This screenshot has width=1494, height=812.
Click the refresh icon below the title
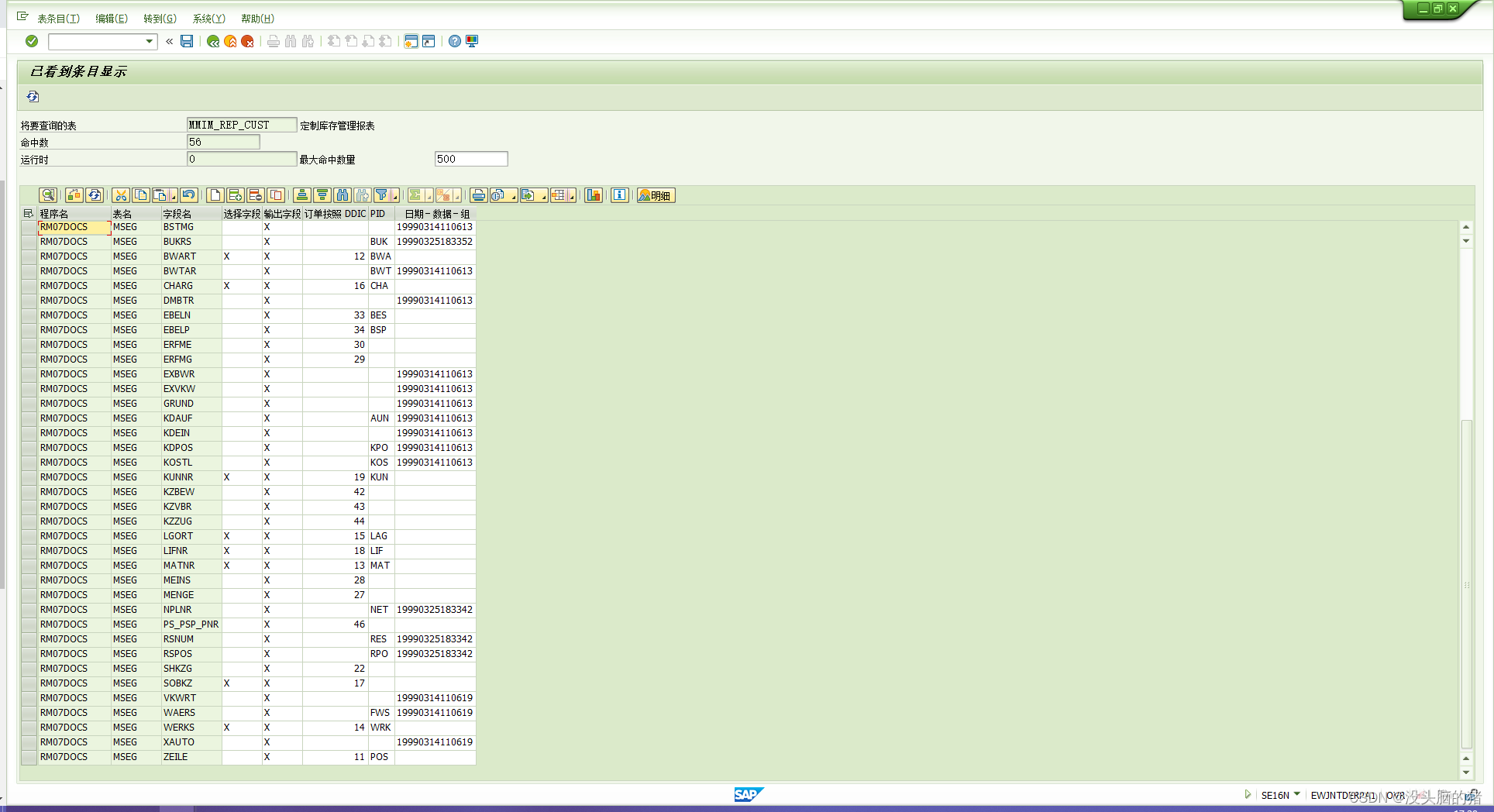click(33, 96)
